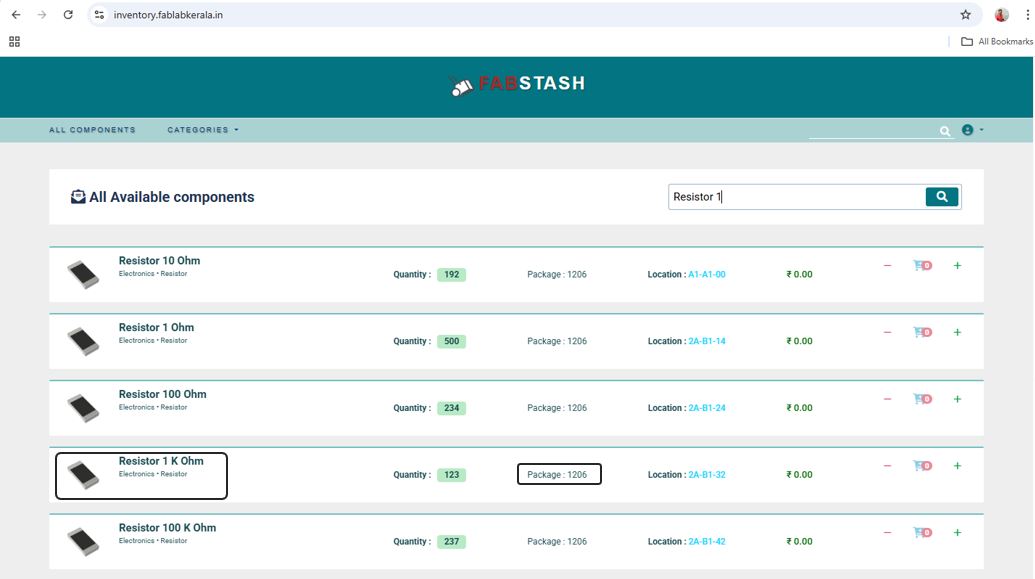
Task: Click the quantity badge 123
Action: 451,475
